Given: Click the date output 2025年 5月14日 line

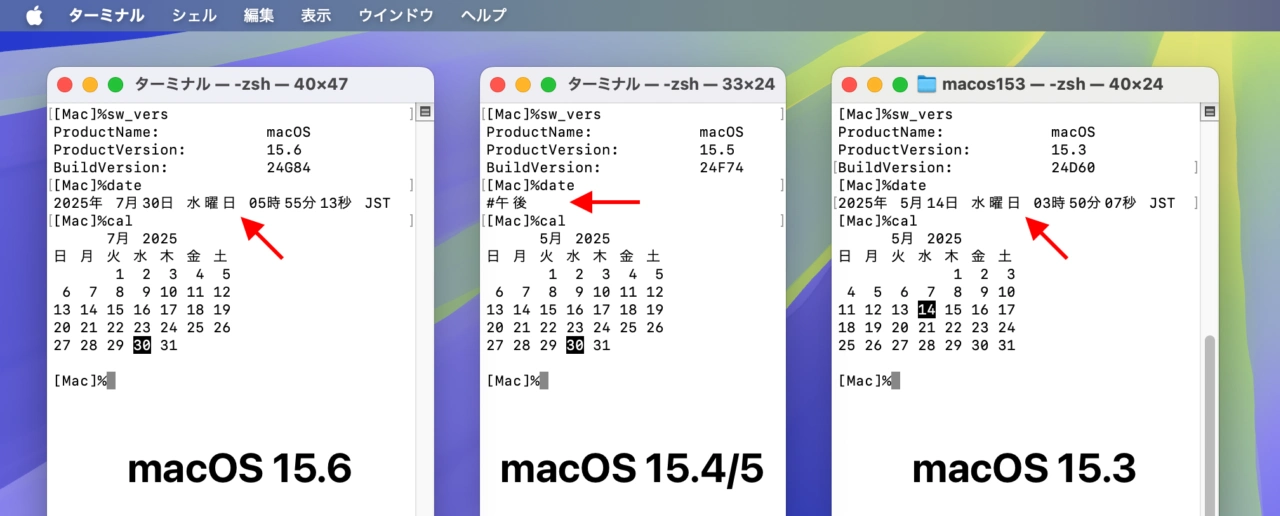Looking at the screenshot, I should click(1006, 203).
